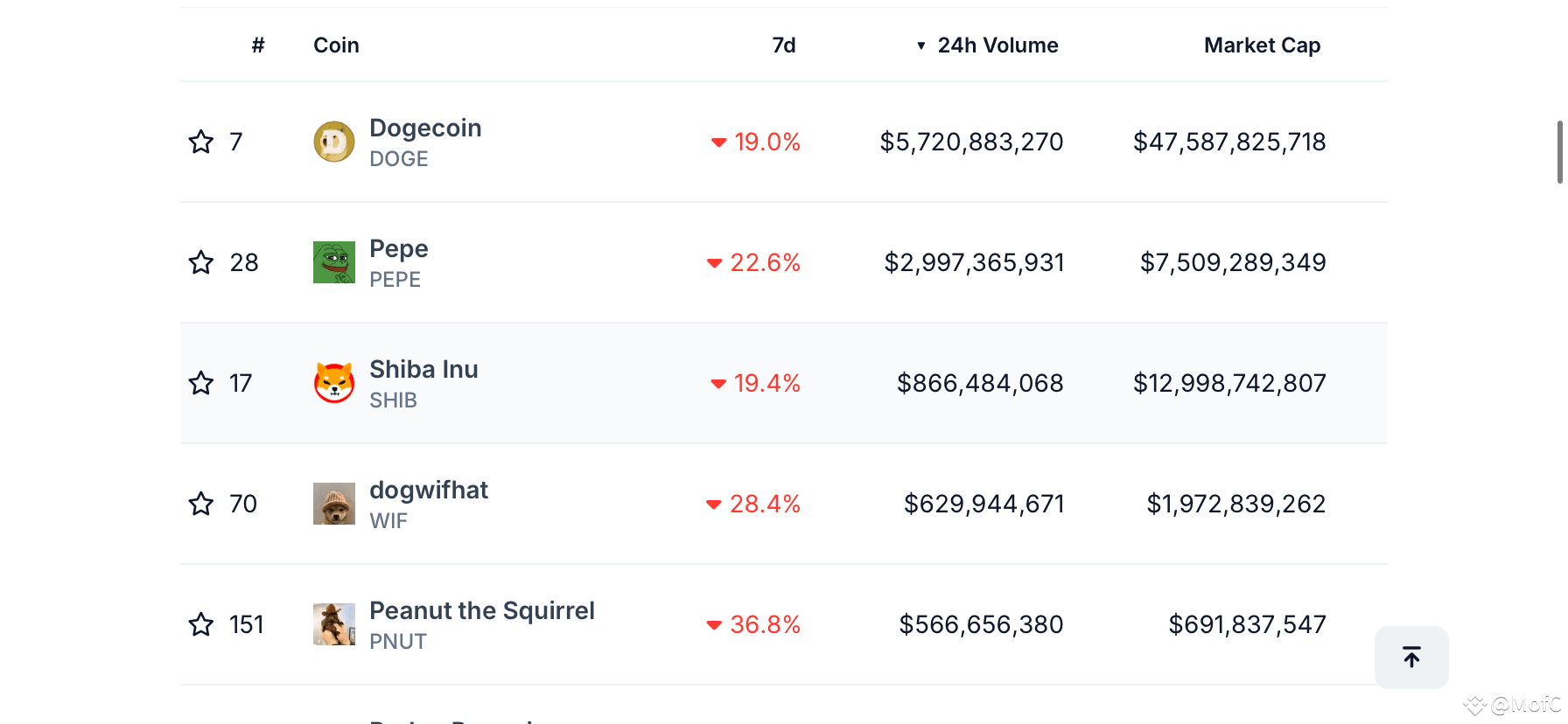The width and height of the screenshot is (1568, 724).
Task: Click the back-to-top arrow button
Action: click(x=1411, y=657)
